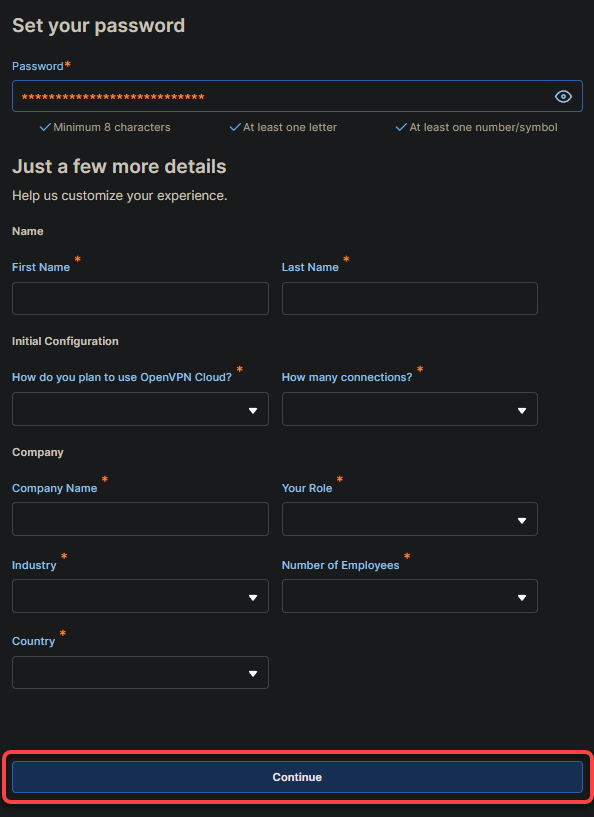Click the checkmark beside At least one letter
Screen dimensions: 594x817
click(x=235, y=127)
